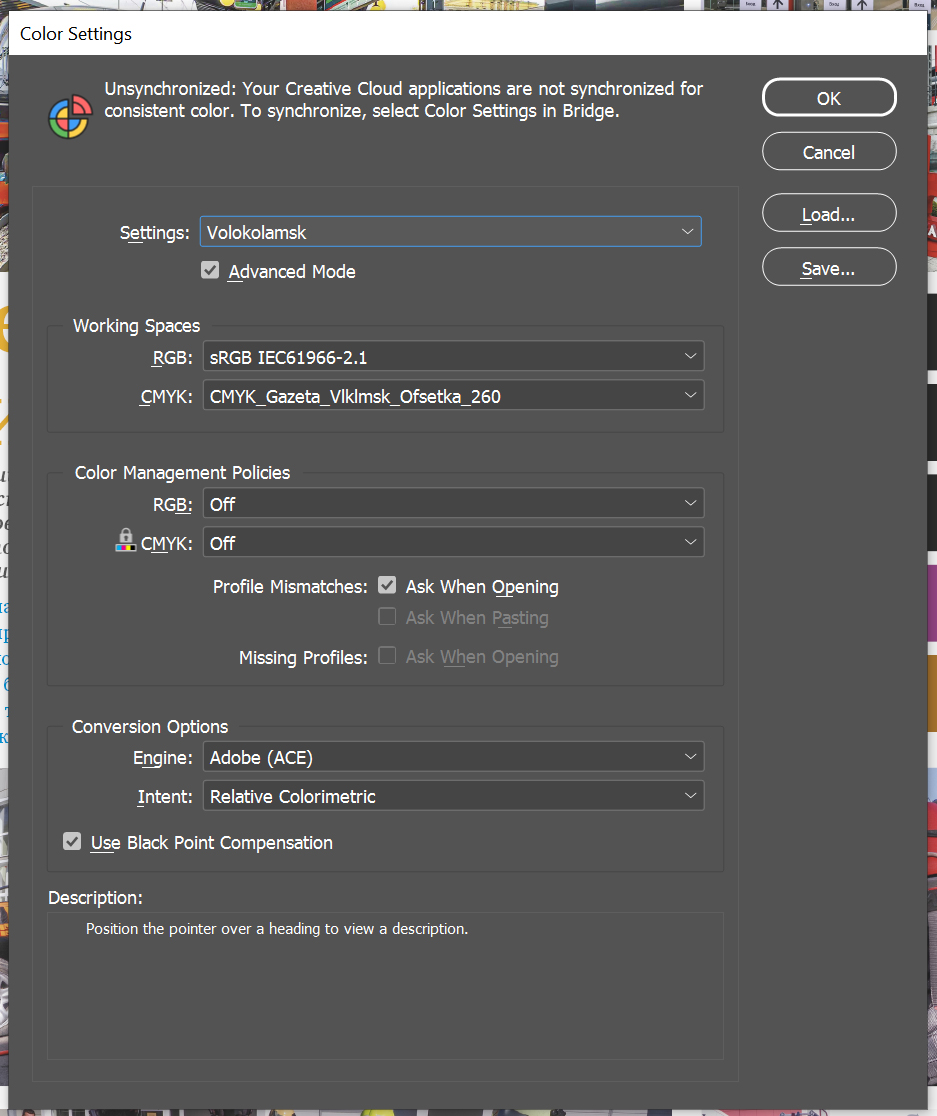Disable Use Black Point Compensation
937x1116 pixels.
click(x=72, y=842)
